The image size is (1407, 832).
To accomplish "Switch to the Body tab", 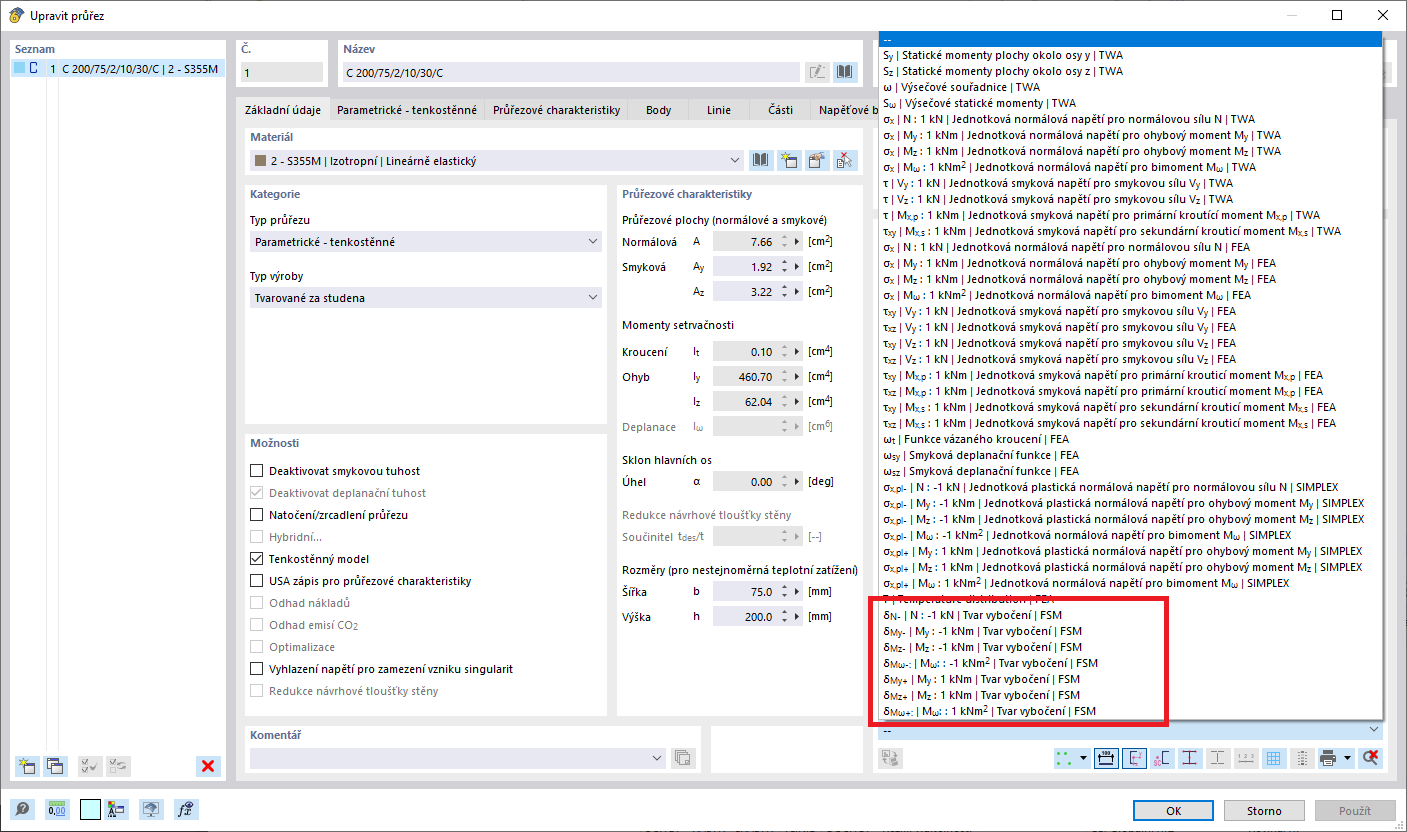I will point(659,110).
